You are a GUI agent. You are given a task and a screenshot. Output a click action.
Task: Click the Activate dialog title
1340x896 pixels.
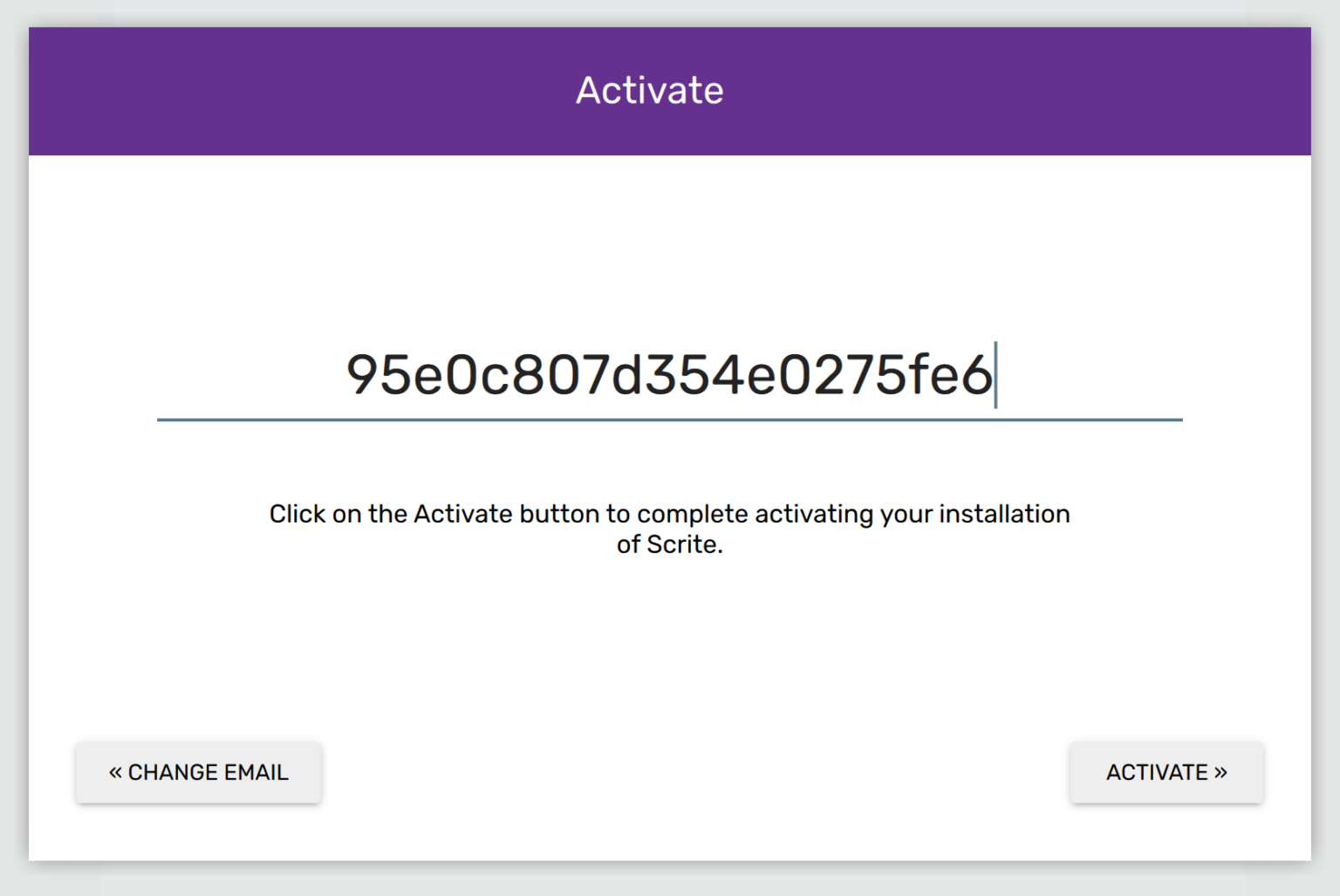click(648, 89)
